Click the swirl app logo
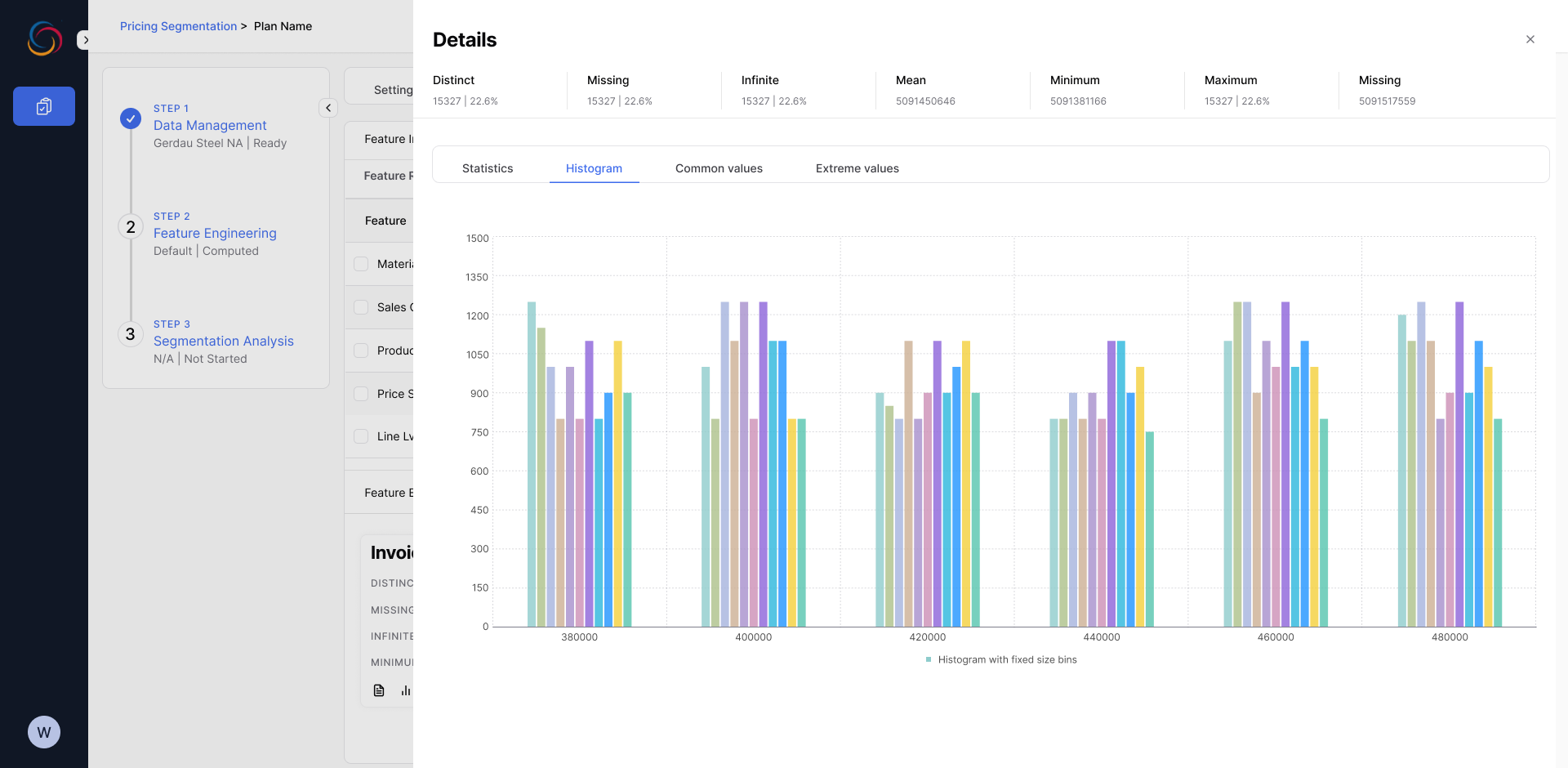 [44, 38]
